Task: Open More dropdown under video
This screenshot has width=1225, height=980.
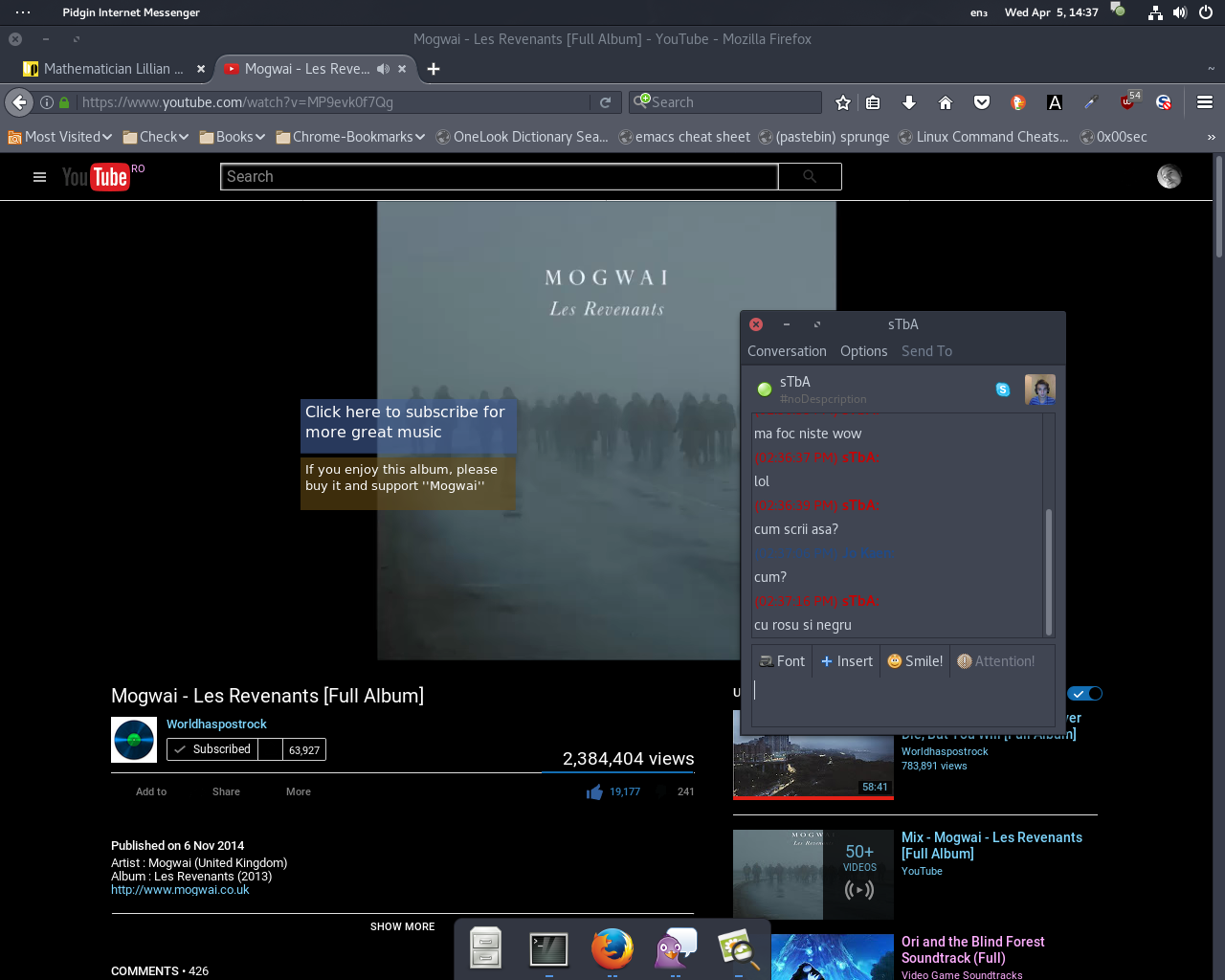Action: pos(299,791)
